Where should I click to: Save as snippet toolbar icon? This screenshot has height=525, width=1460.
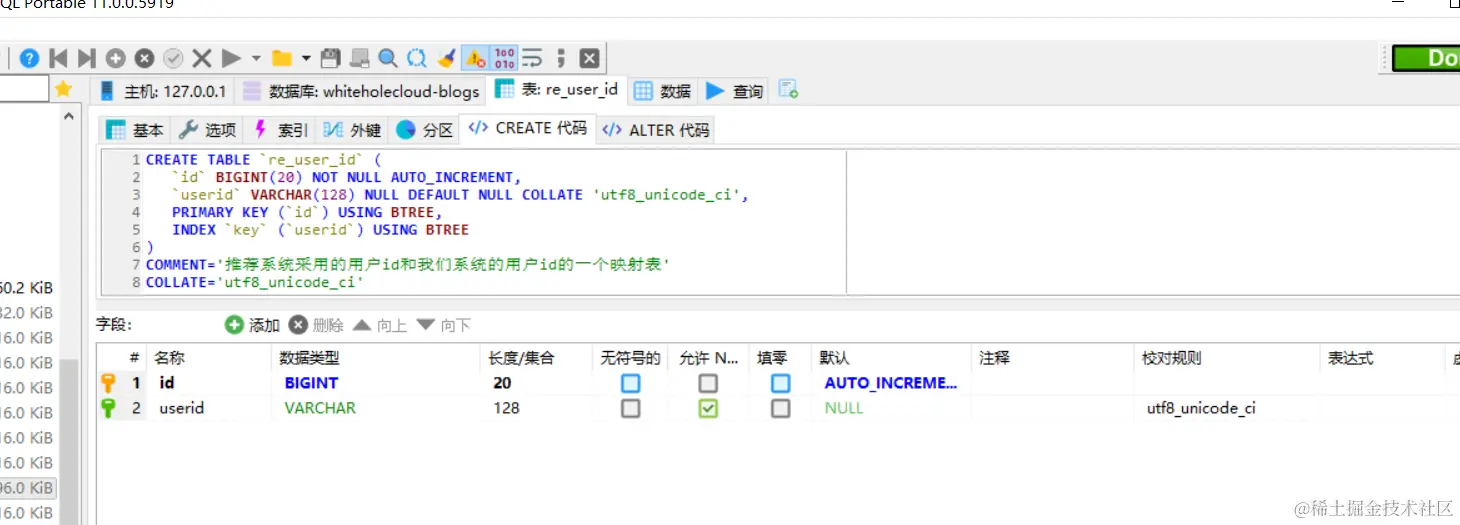(x=360, y=58)
